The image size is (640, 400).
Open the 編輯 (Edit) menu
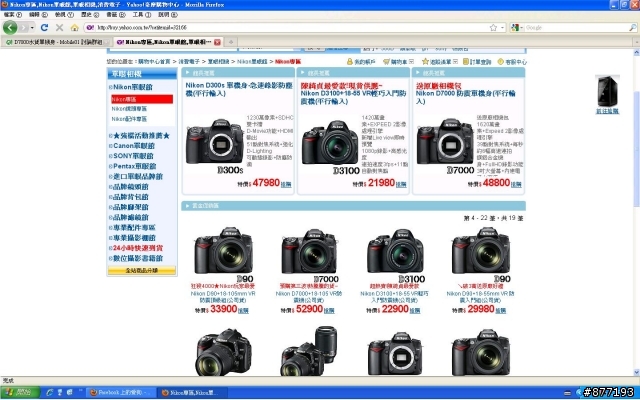[38, 15]
